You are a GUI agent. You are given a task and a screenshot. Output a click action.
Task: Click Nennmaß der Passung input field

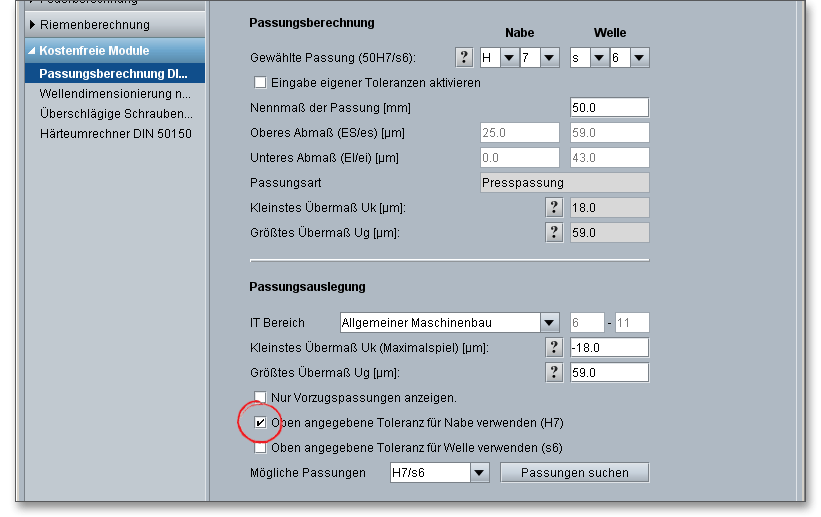click(609, 107)
